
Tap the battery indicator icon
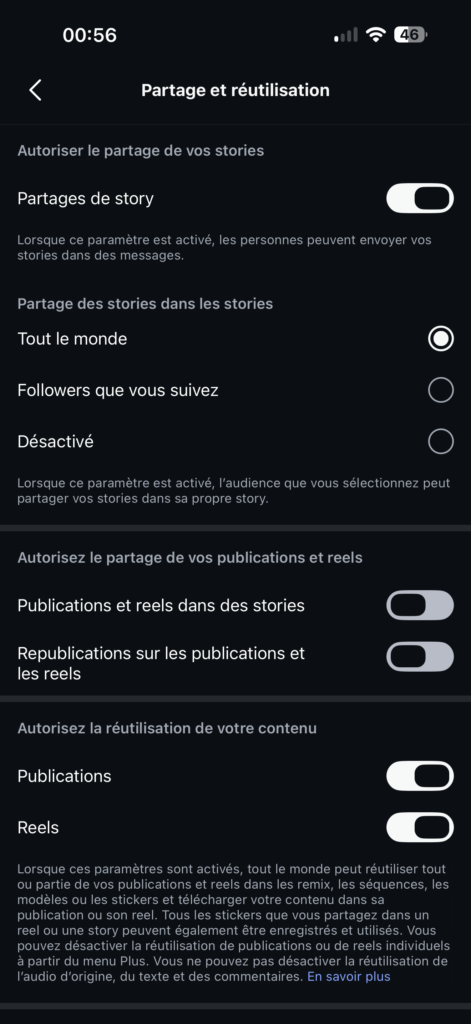pos(410,34)
